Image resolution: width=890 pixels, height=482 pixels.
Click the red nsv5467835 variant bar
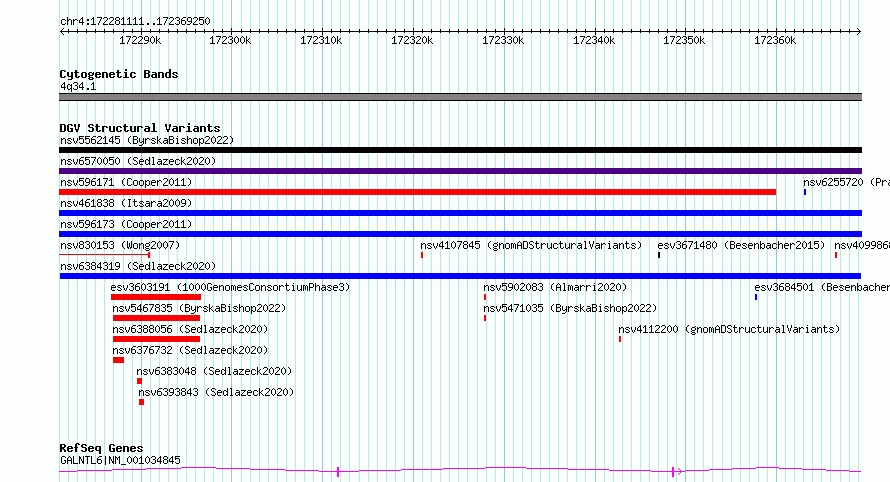click(157, 318)
